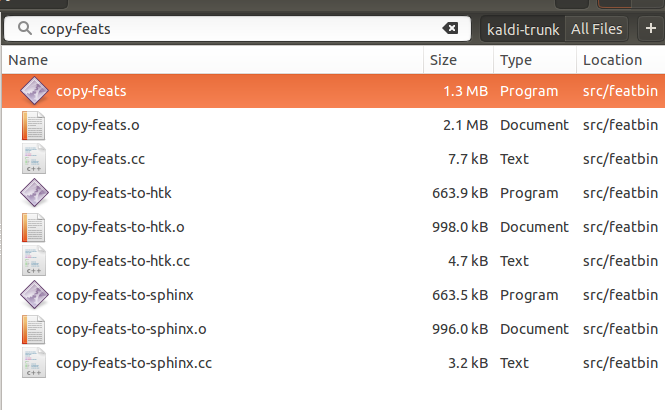665x410 pixels.
Task: Click the magnifier search icon
Action: pos(25,28)
